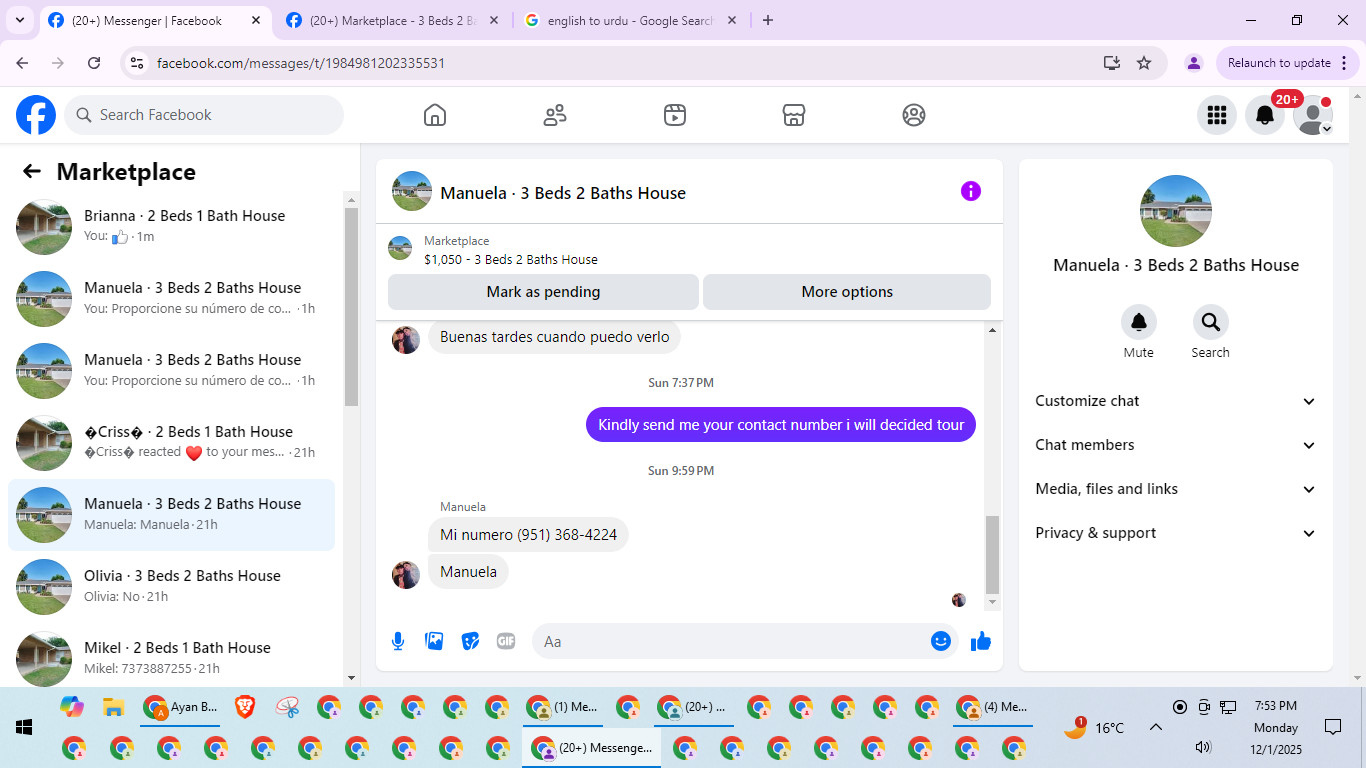
Task: Open the Video (Reels) icon
Action: (675, 115)
